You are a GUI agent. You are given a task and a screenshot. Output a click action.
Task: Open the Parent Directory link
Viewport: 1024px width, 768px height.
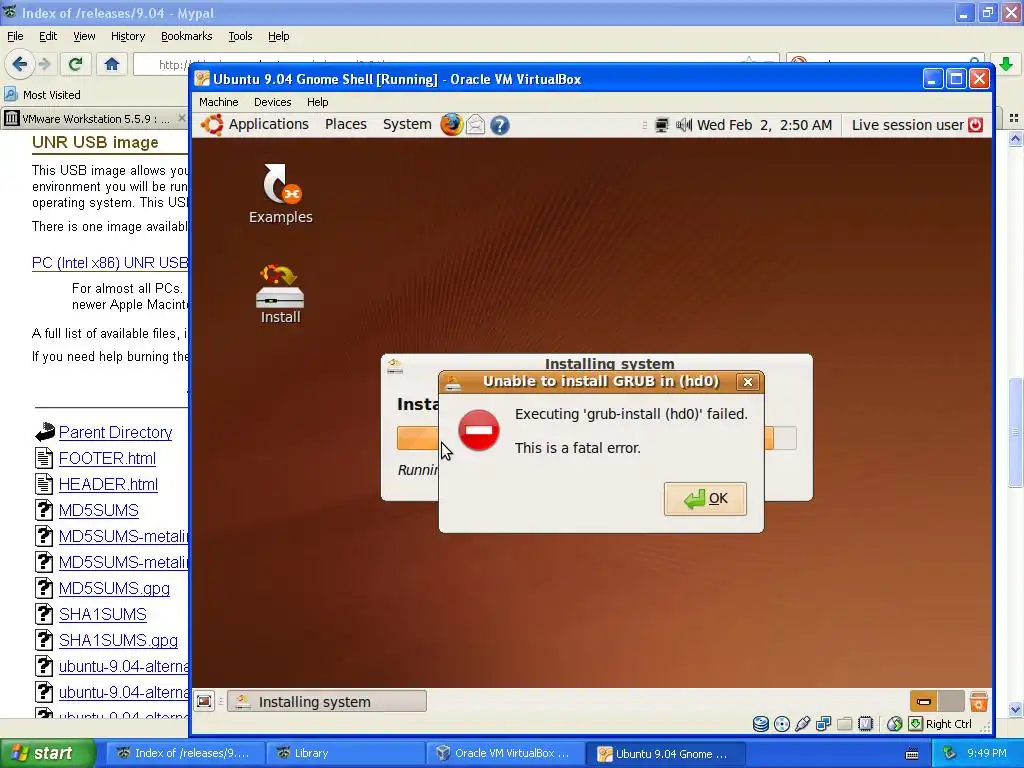116,432
